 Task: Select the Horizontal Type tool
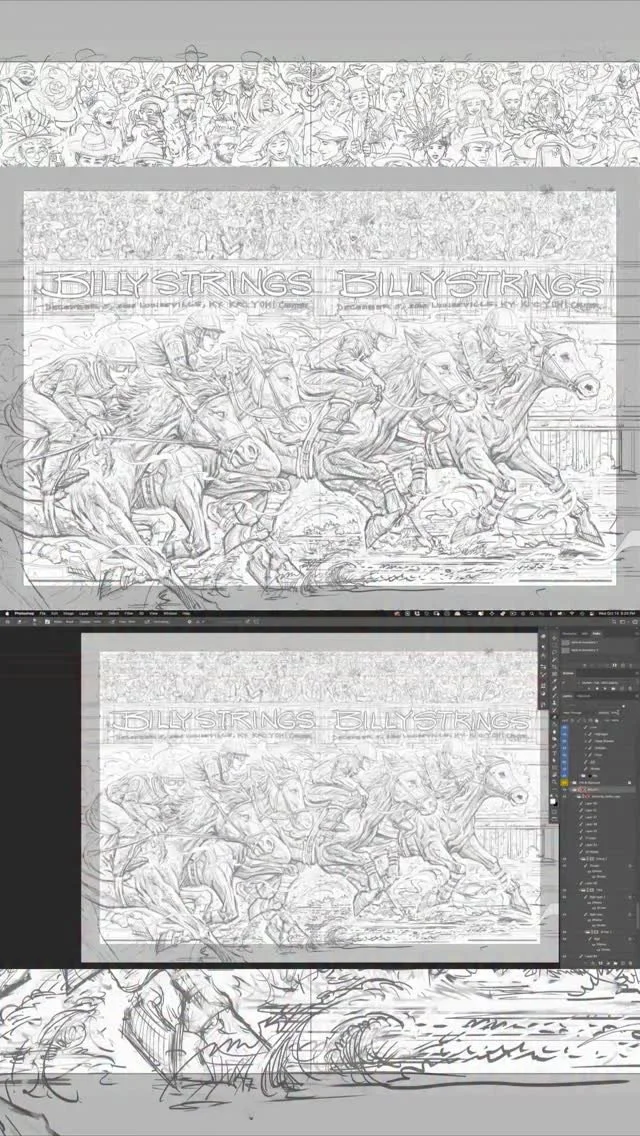[x=554, y=753]
